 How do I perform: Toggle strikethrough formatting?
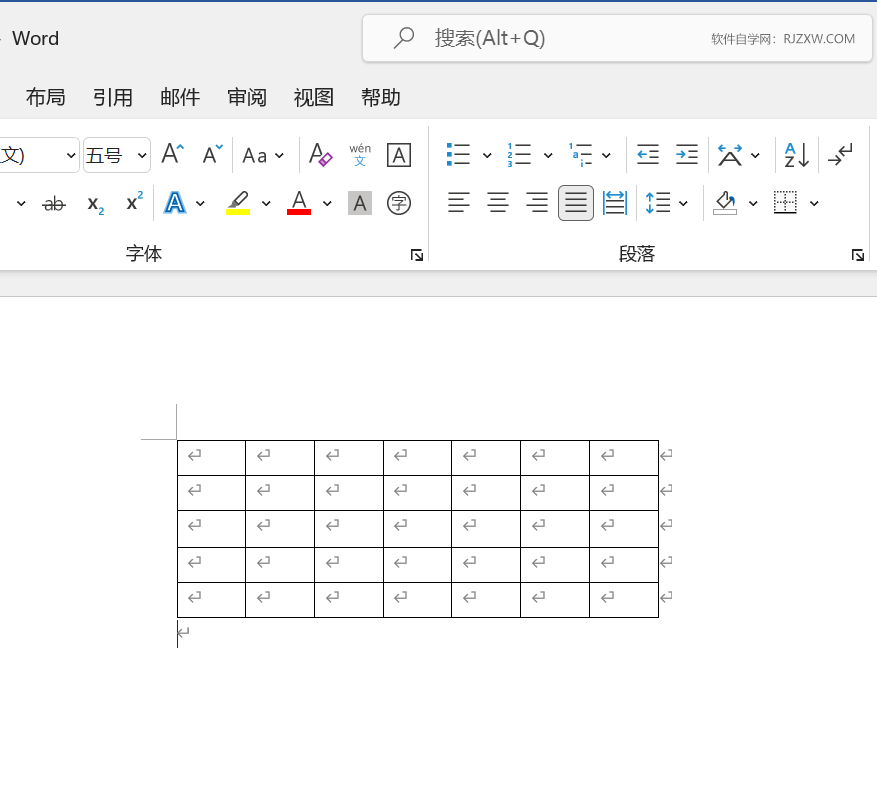(x=53, y=203)
